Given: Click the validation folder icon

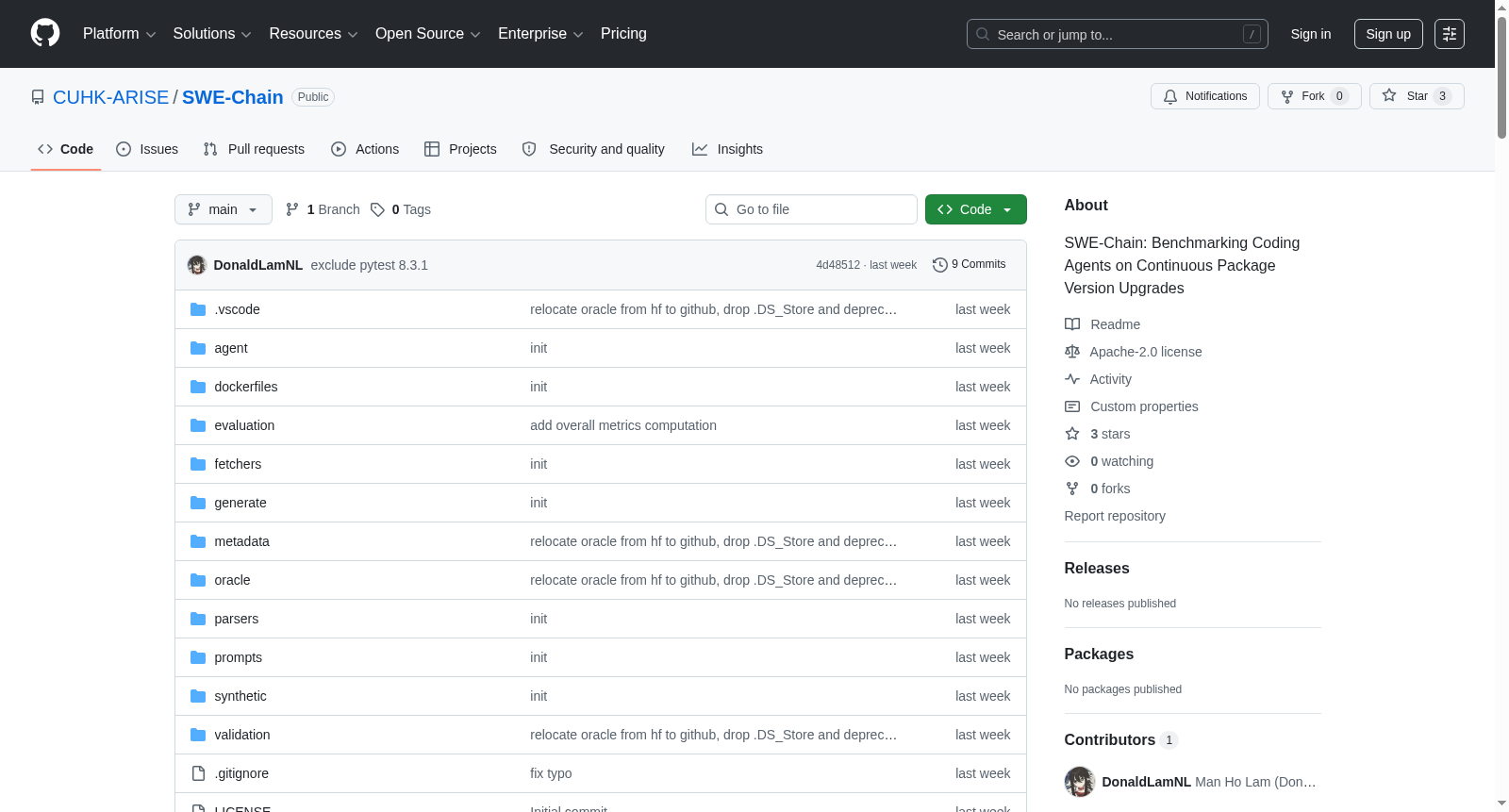Looking at the screenshot, I should point(198,735).
